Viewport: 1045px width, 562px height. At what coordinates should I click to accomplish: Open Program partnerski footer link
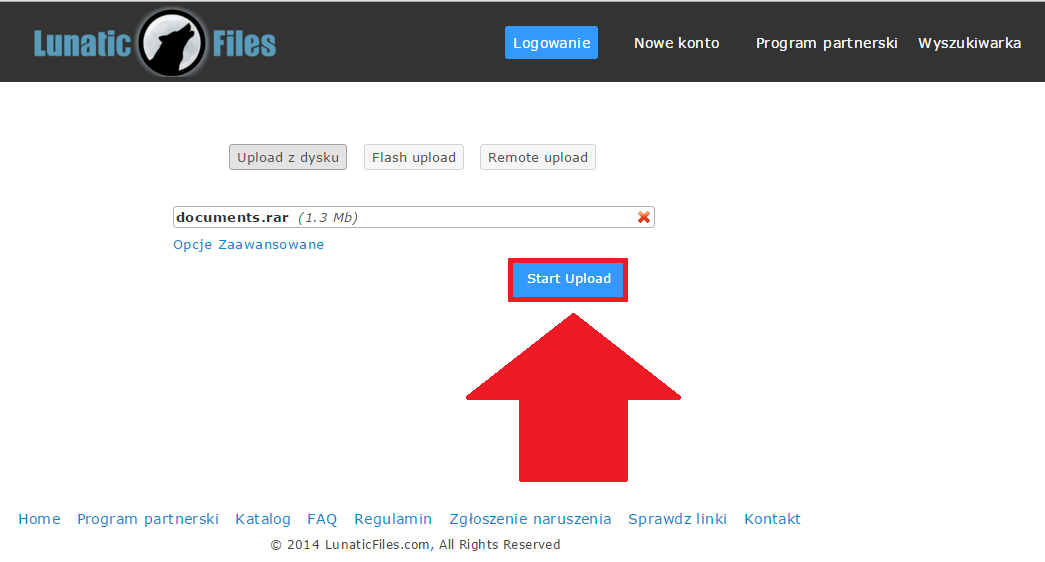pyautogui.click(x=148, y=519)
